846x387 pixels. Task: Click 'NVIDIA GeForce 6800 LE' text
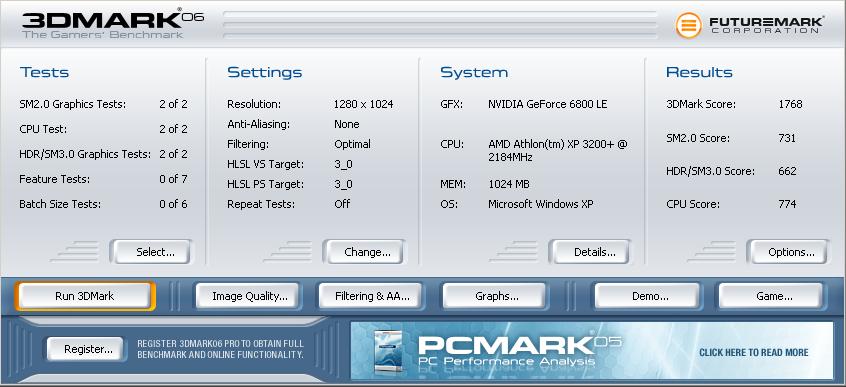coord(548,104)
